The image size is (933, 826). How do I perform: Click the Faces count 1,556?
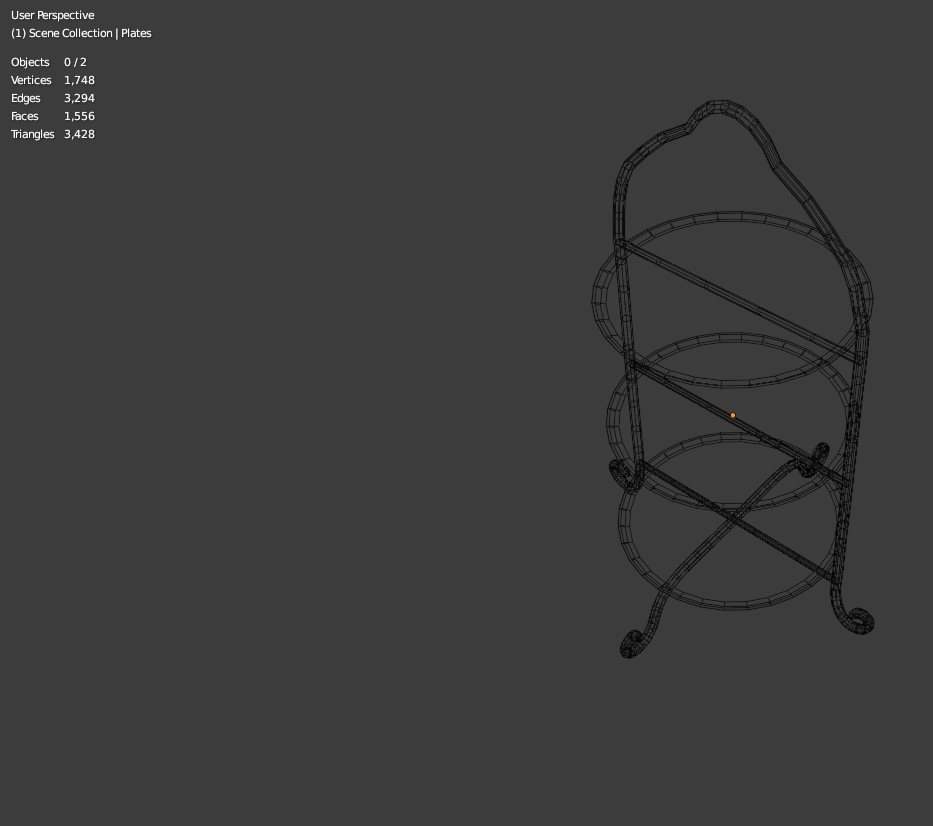79,116
